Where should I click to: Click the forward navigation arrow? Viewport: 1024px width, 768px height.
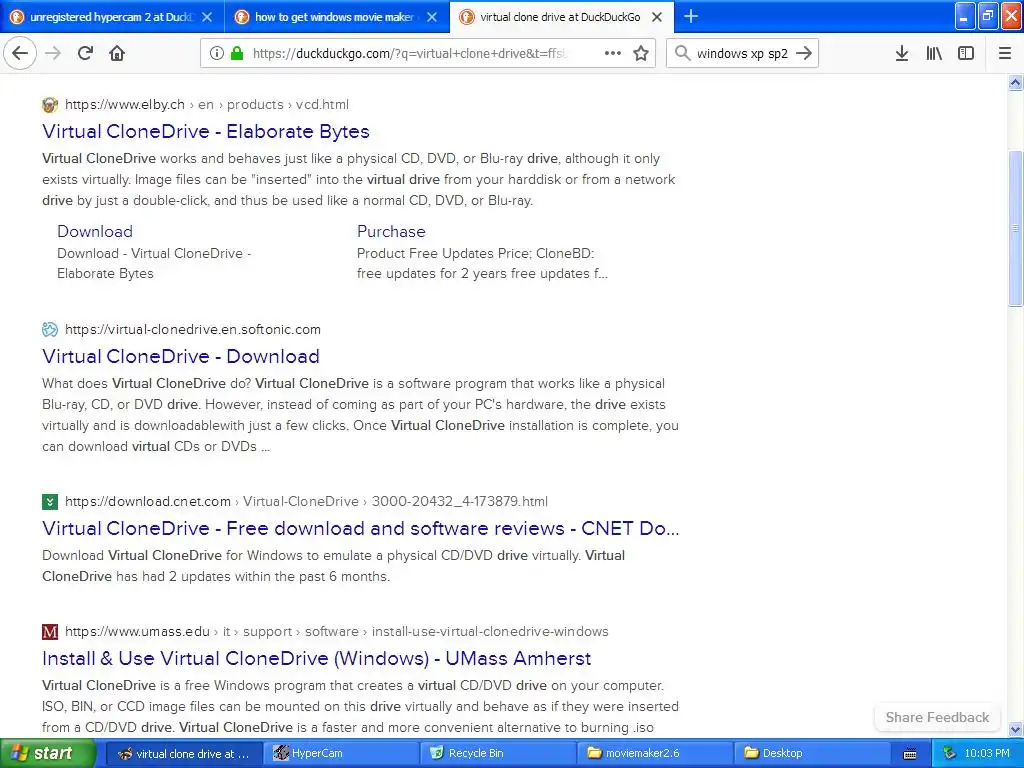click(x=53, y=53)
